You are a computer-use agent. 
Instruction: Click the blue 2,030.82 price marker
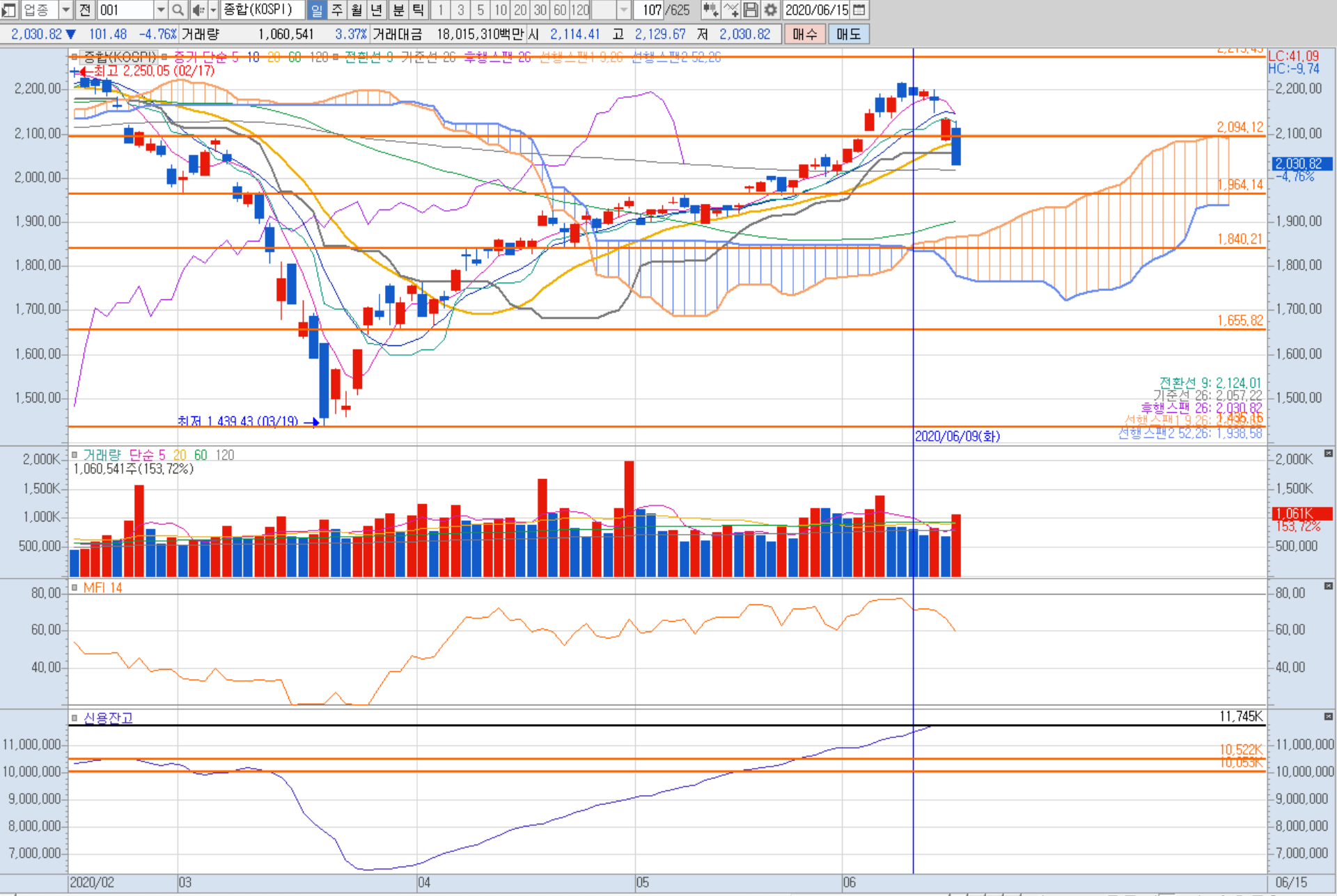(1301, 164)
